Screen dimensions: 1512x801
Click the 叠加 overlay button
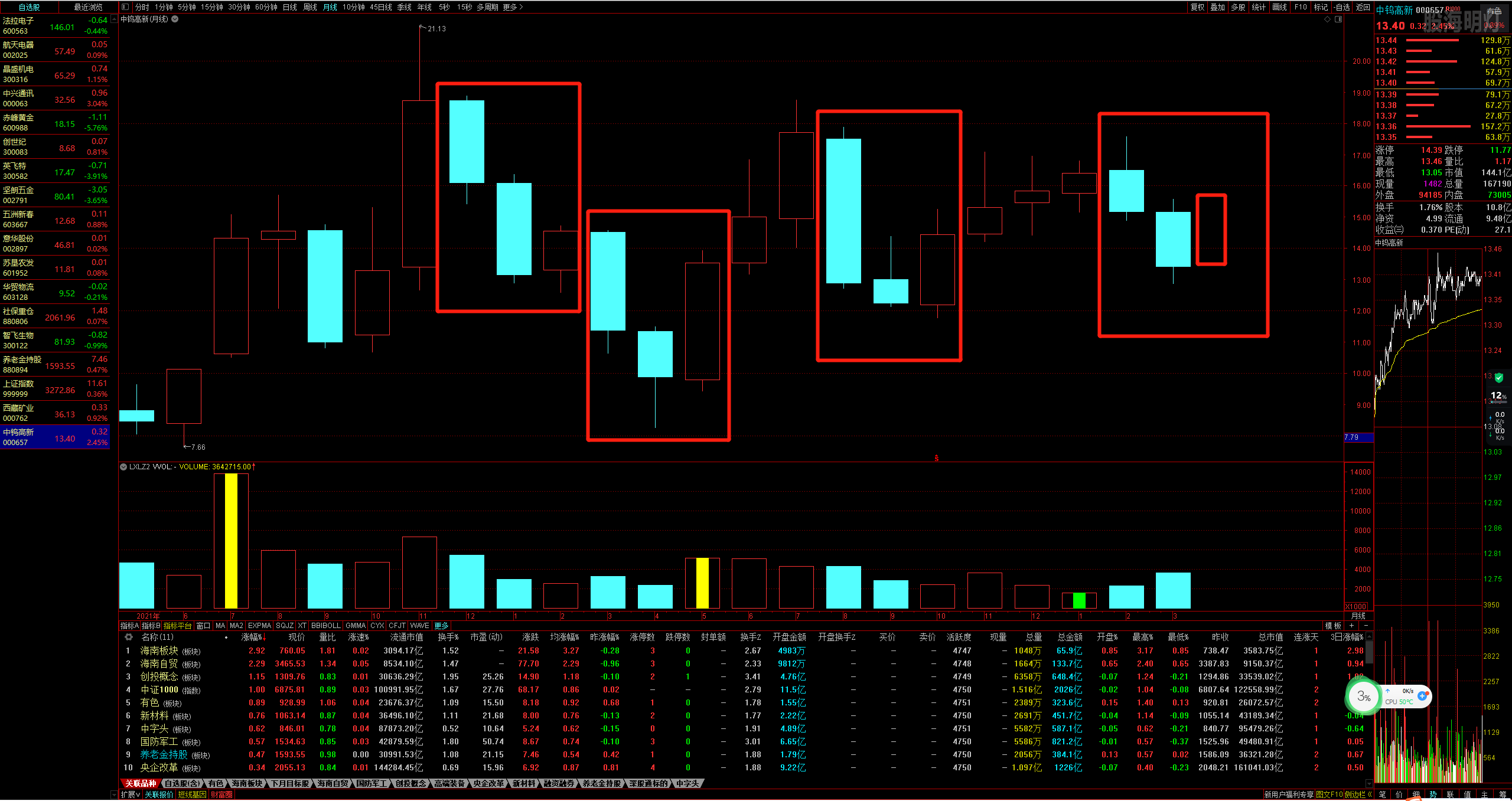pos(1217,7)
